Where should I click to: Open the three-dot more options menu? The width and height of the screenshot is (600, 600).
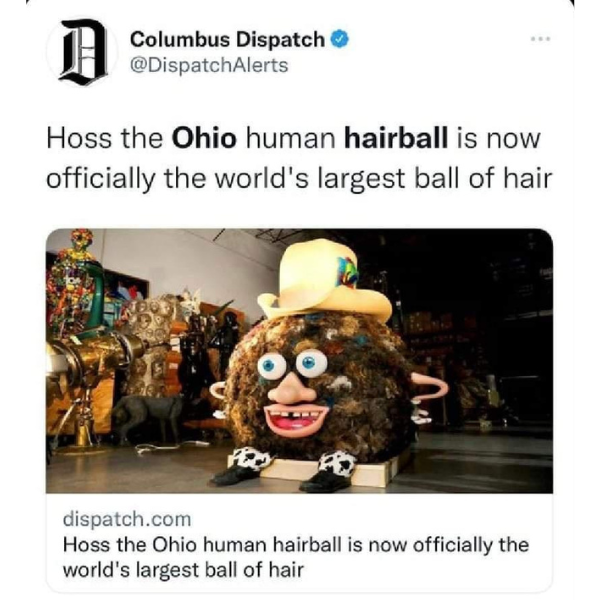(x=541, y=39)
